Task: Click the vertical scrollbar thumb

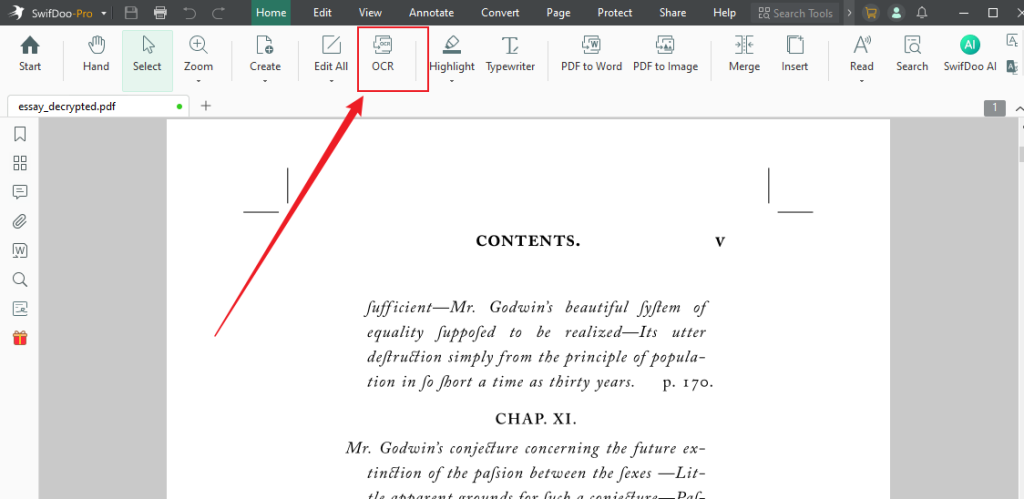Action: [x=1019, y=155]
